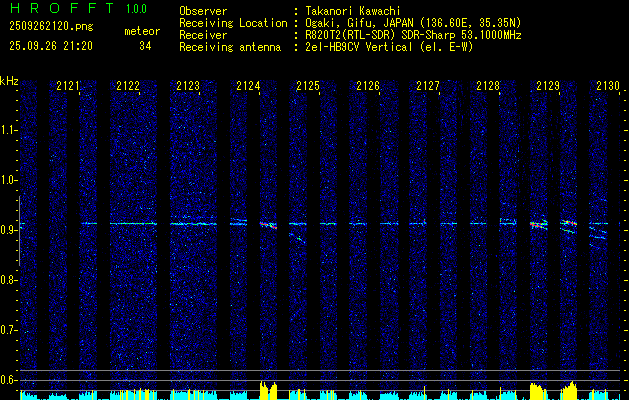Select the filename 2509262120.png

click(x=51, y=26)
